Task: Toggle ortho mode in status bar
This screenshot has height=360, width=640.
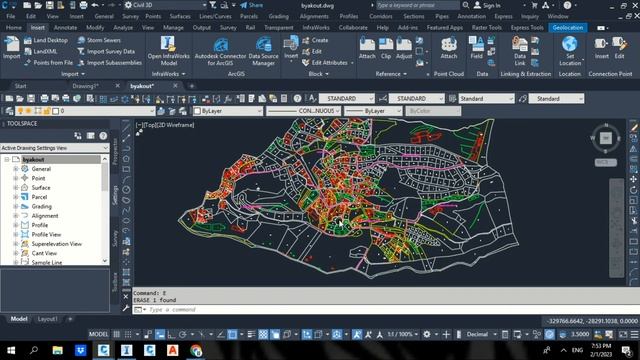Action: point(171,334)
